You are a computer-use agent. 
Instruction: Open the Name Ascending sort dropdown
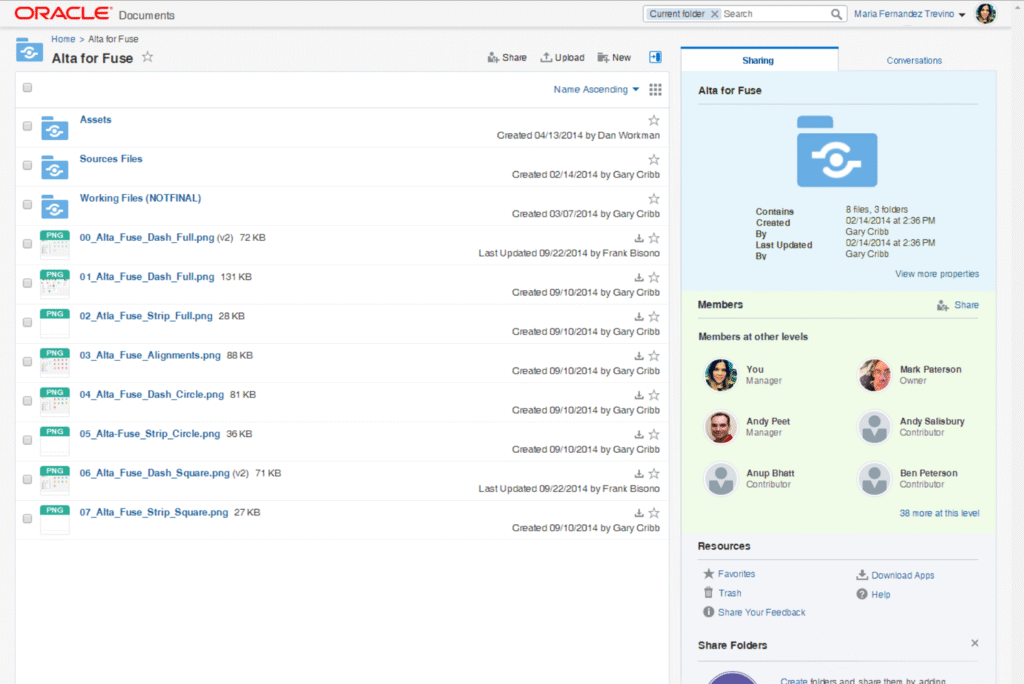coord(596,90)
